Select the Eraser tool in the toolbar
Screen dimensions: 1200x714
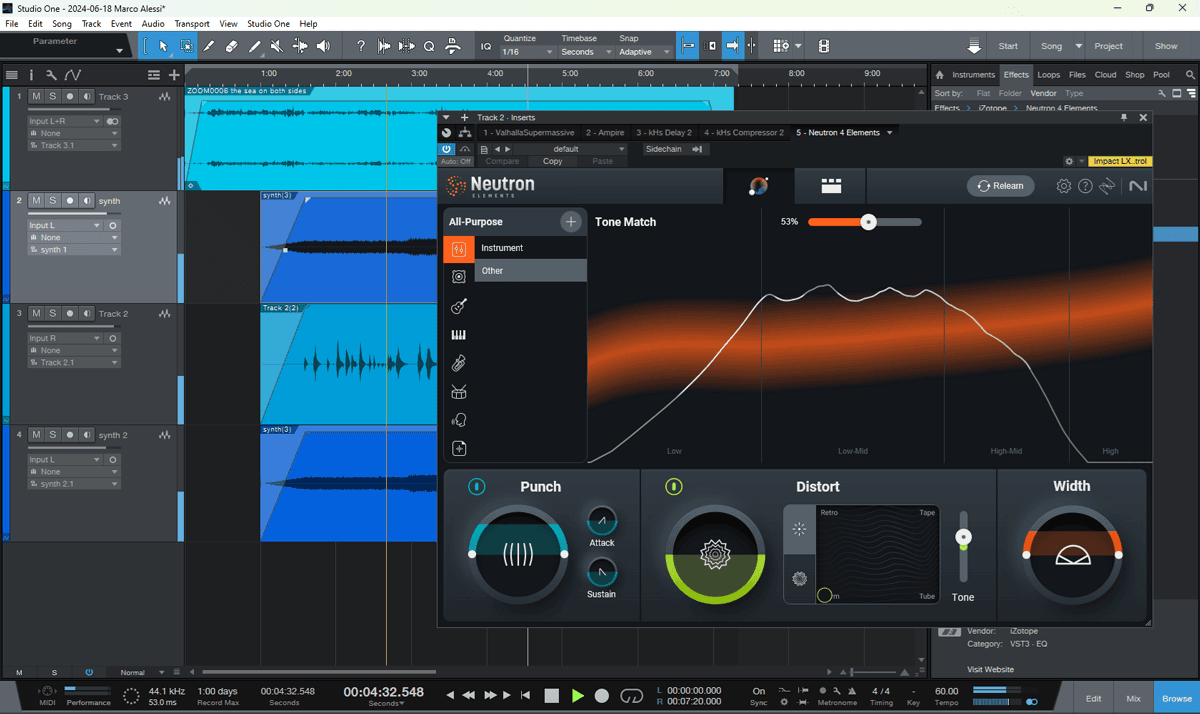click(x=231, y=46)
